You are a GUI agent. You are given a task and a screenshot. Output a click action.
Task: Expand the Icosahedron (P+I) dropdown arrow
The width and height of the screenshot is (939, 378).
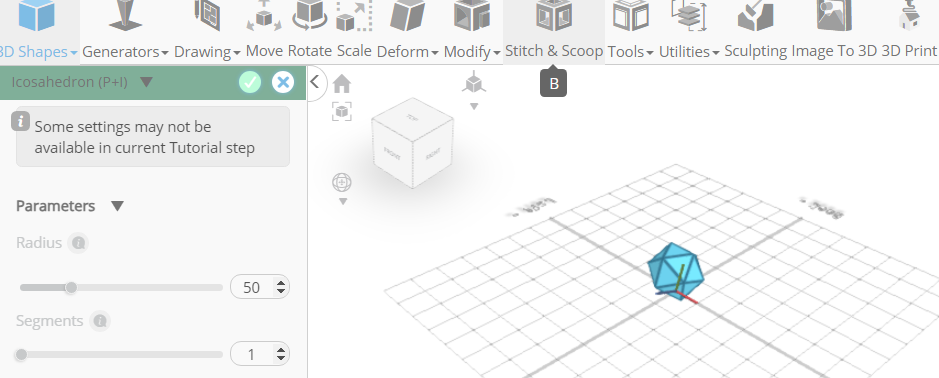click(x=147, y=82)
